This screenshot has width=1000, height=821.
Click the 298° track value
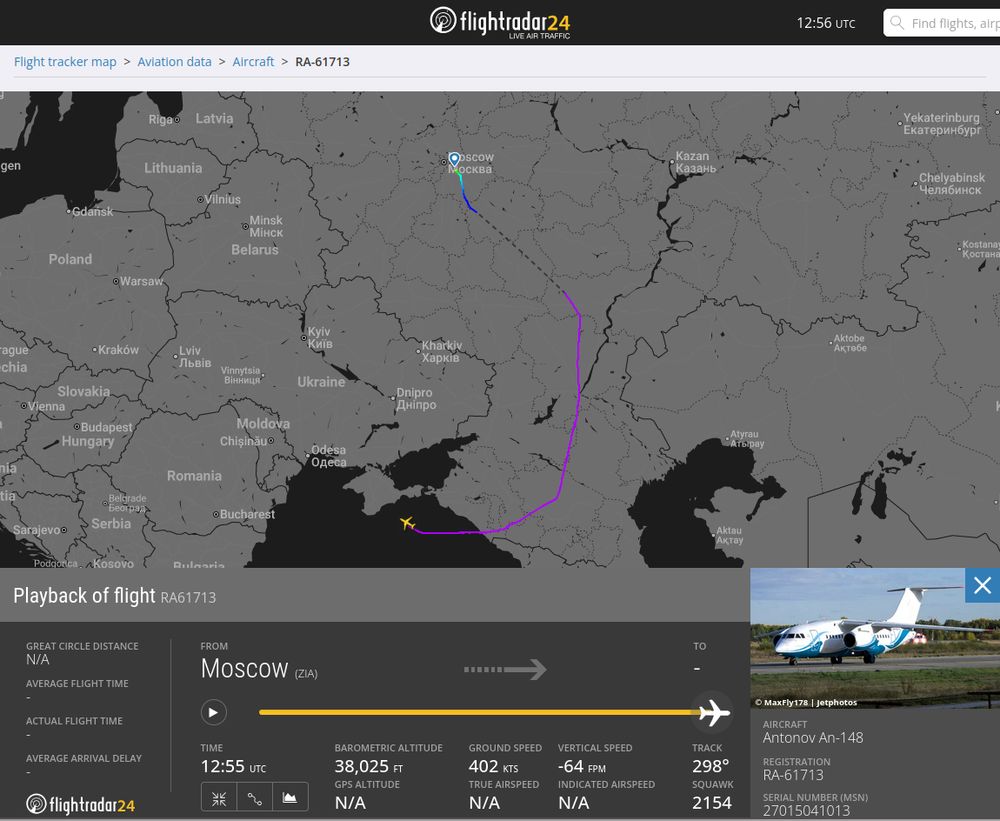click(710, 766)
